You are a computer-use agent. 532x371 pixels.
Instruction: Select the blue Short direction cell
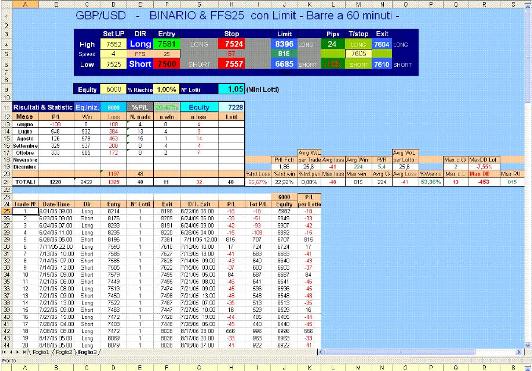point(140,64)
